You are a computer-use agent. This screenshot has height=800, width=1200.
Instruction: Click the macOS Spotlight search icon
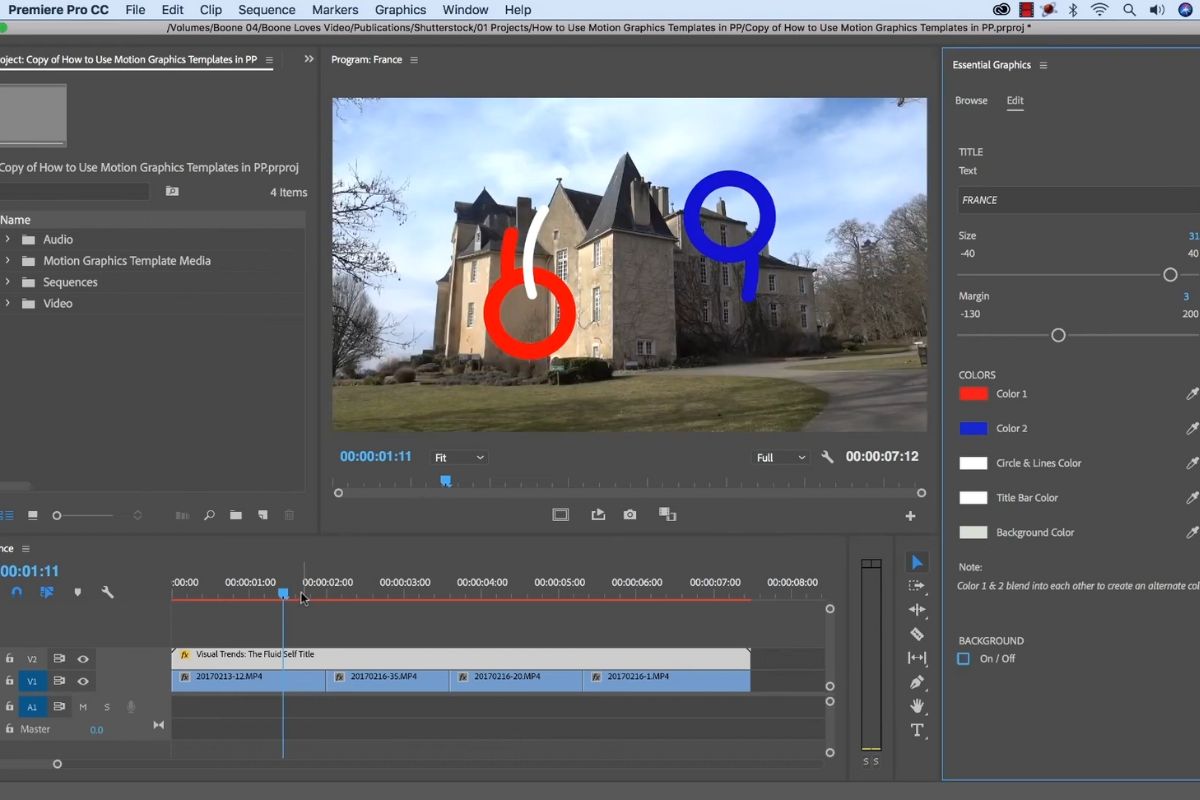point(1129,10)
